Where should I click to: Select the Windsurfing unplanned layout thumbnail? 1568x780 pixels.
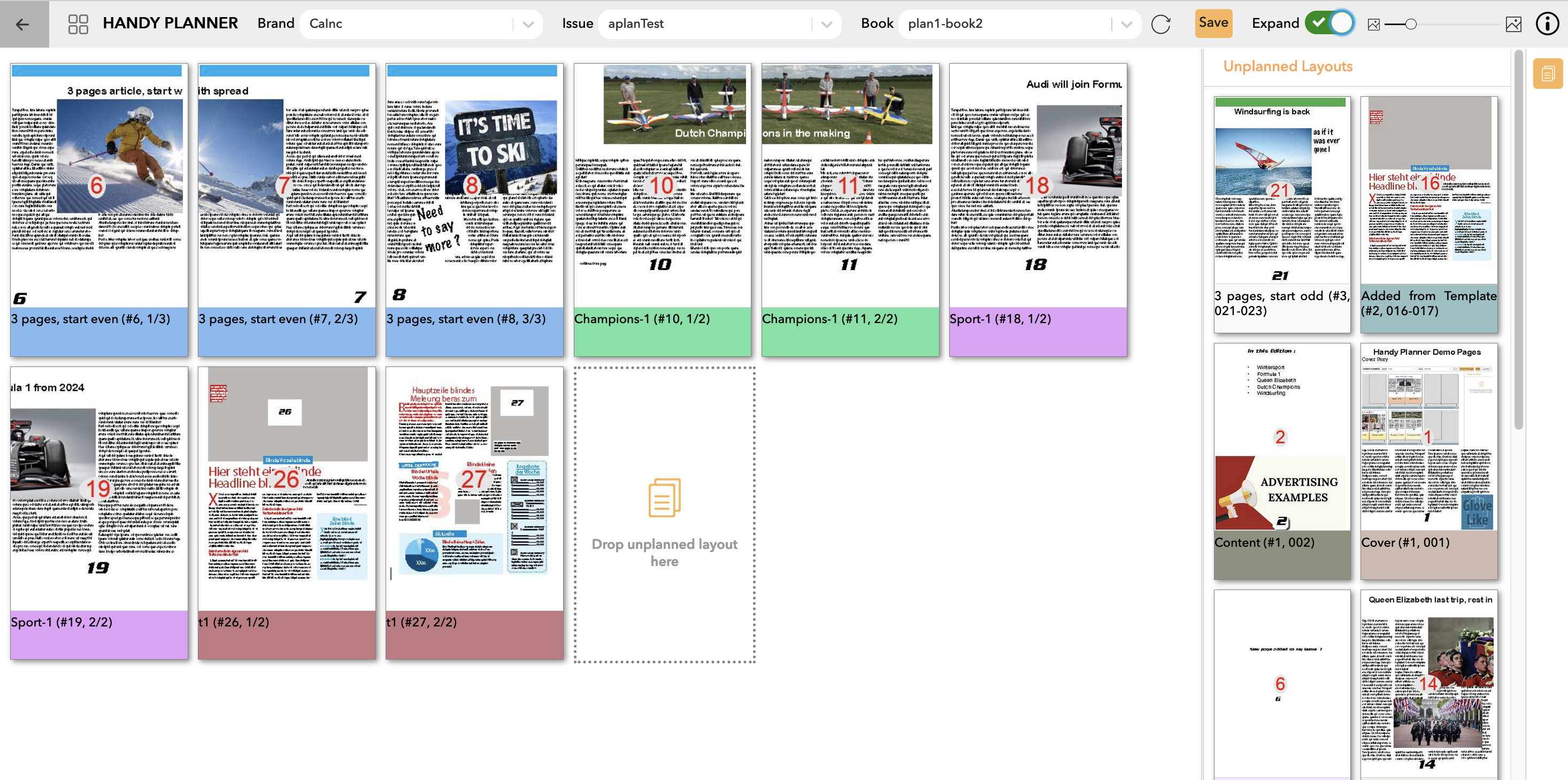(1281, 189)
